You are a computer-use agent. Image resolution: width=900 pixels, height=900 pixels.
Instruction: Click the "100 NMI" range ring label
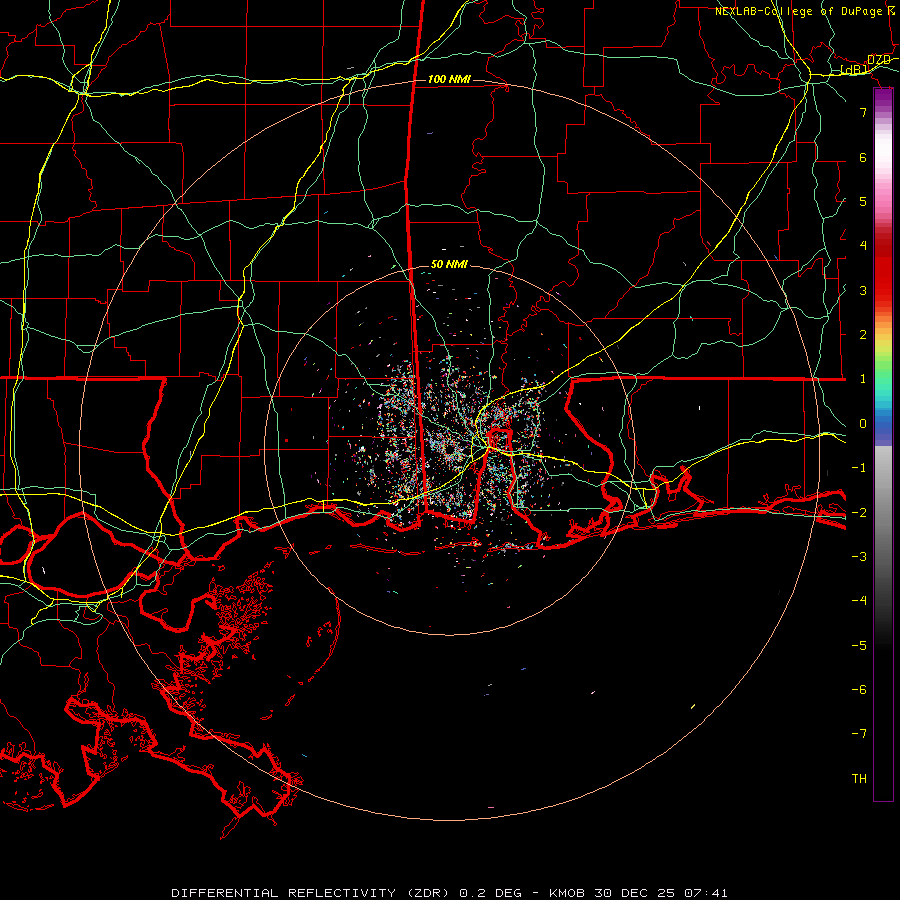point(449,79)
